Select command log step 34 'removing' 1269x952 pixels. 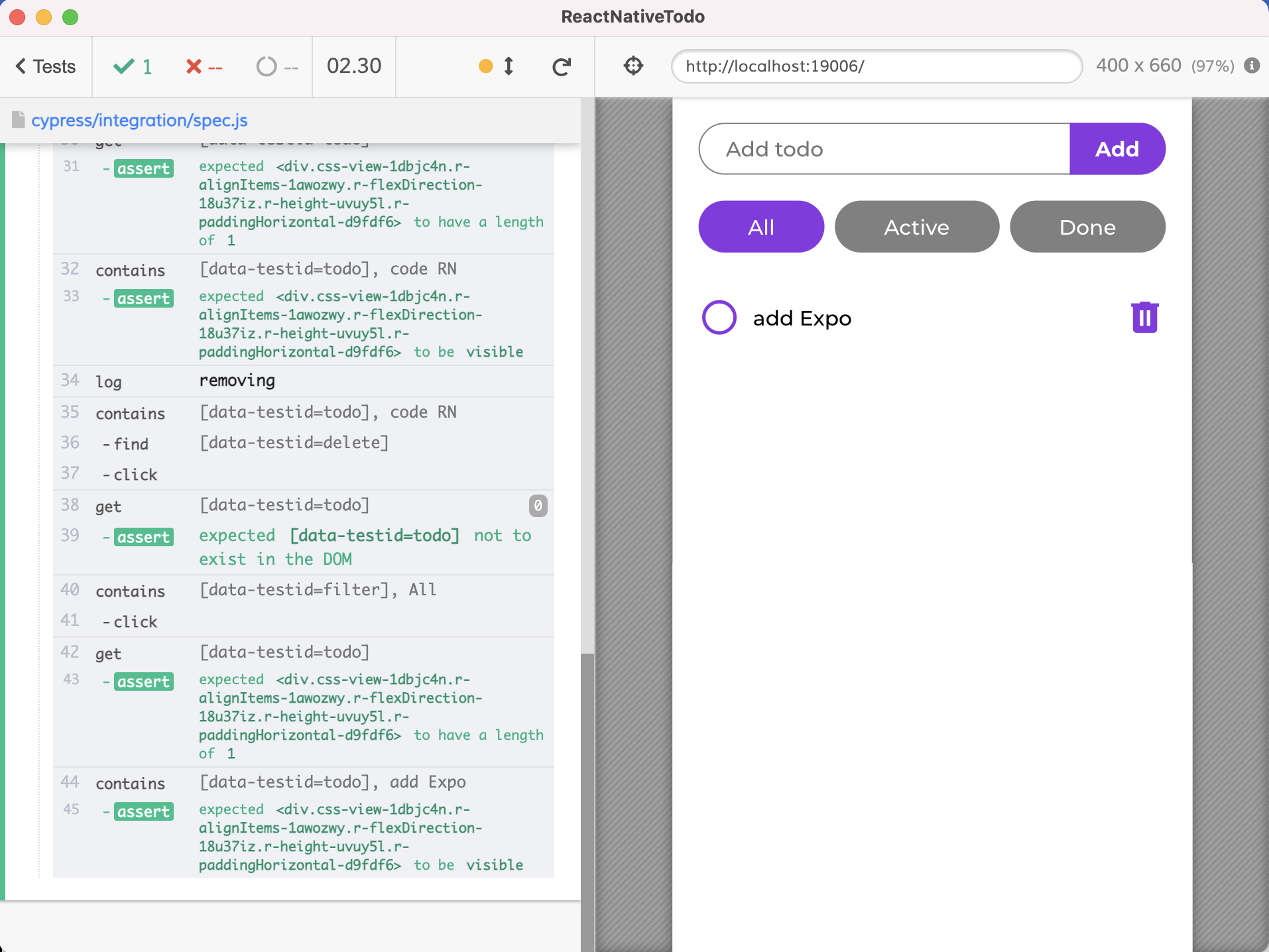(x=304, y=381)
